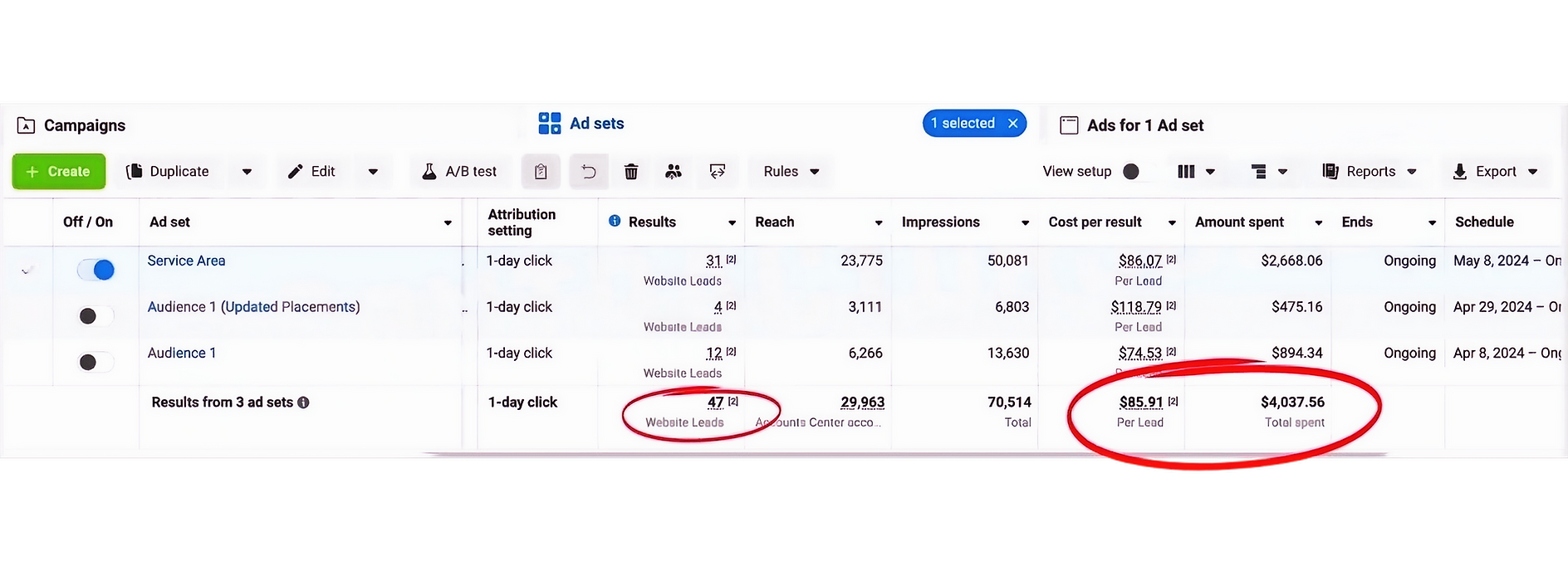1568x561 pixels.
Task: Open Ad set column header dropdown
Action: pos(448,222)
